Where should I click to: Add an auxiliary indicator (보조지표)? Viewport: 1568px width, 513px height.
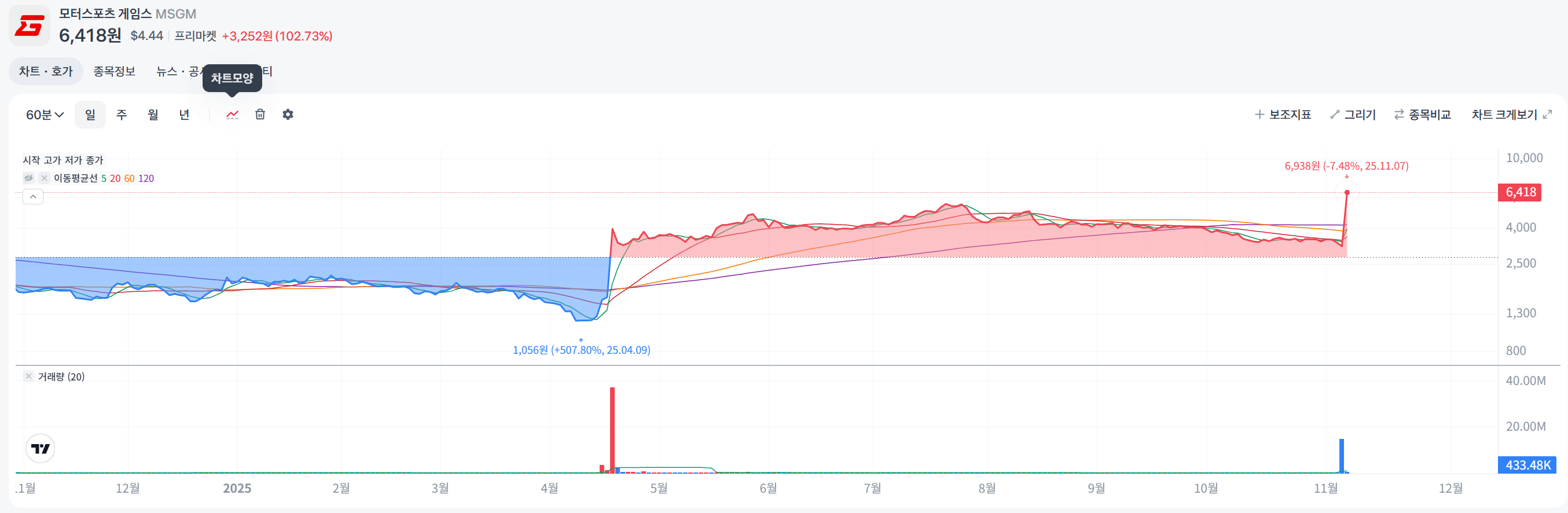(x=1283, y=115)
